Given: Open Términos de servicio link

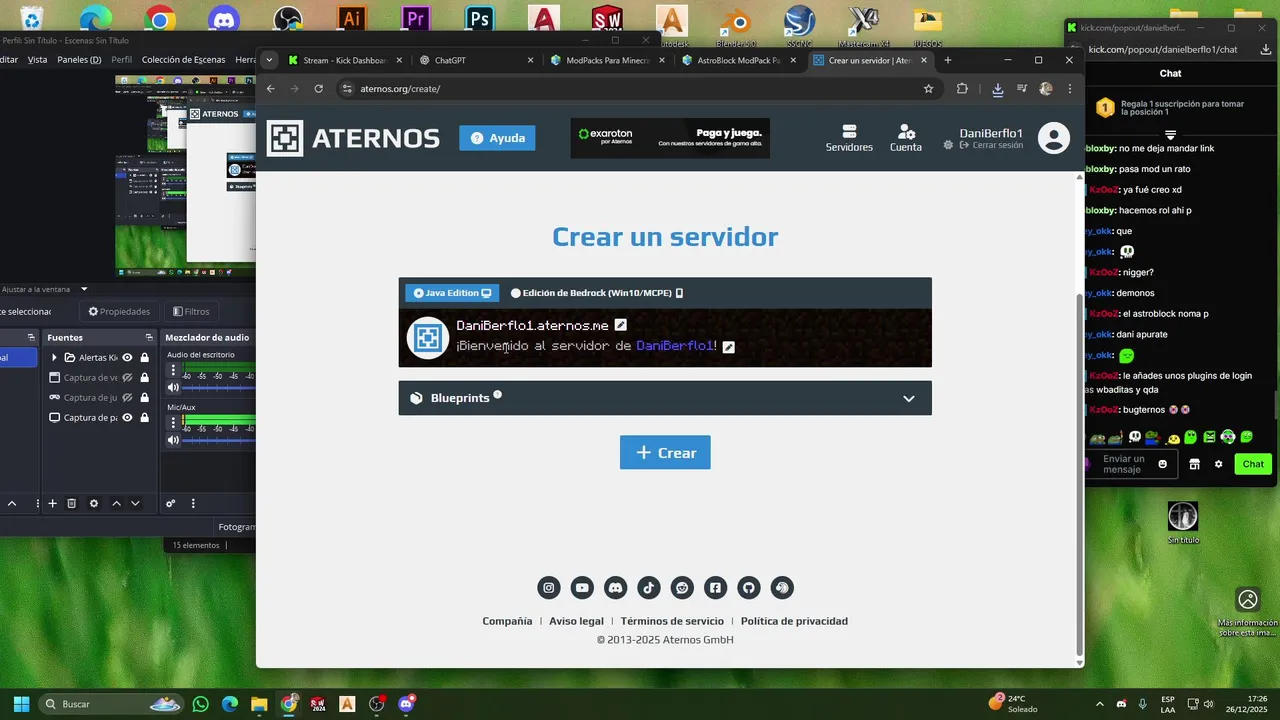Looking at the screenshot, I should tap(672, 621).
